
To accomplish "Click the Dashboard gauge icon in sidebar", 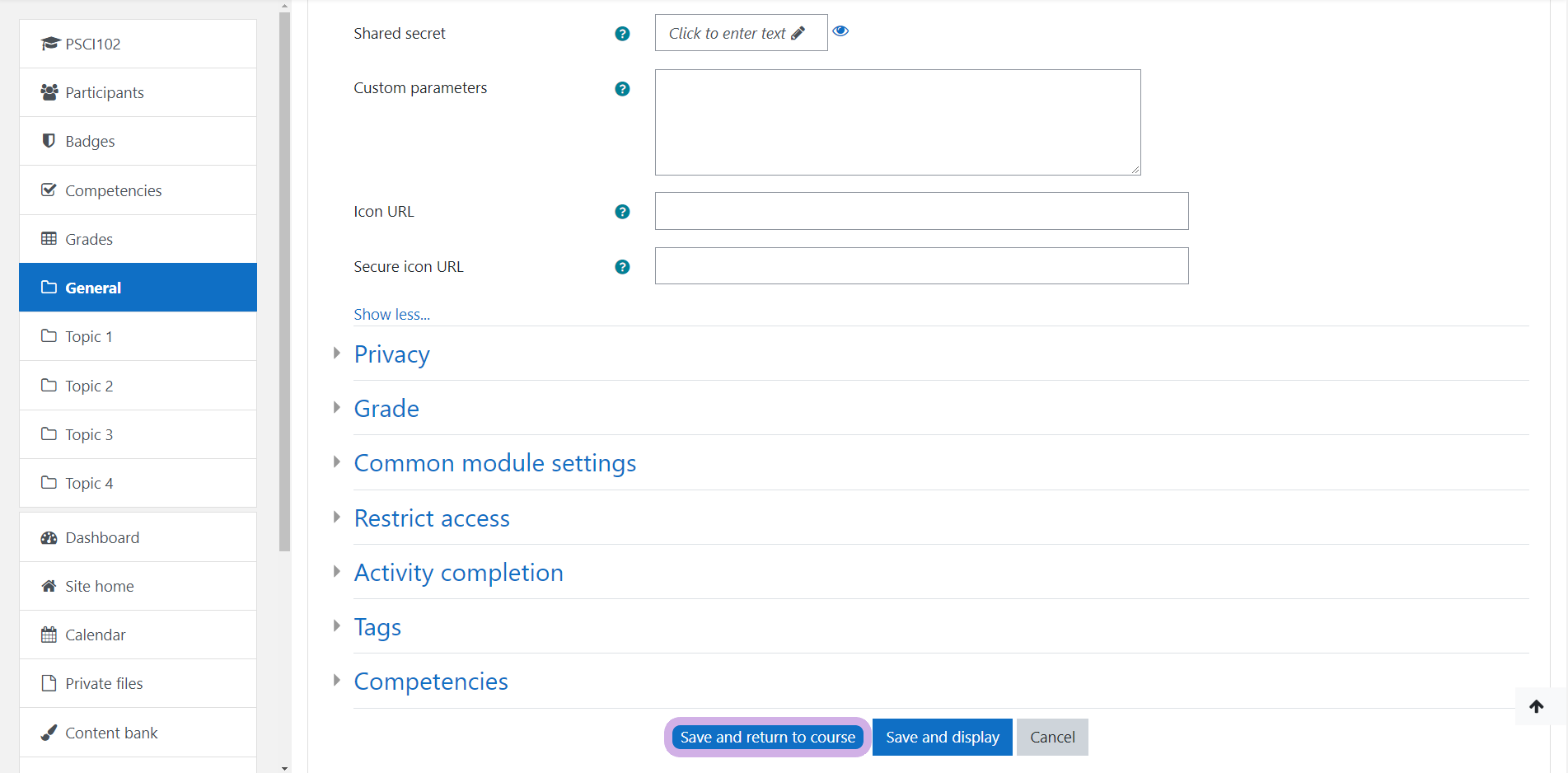I will (x=49, y=538).
